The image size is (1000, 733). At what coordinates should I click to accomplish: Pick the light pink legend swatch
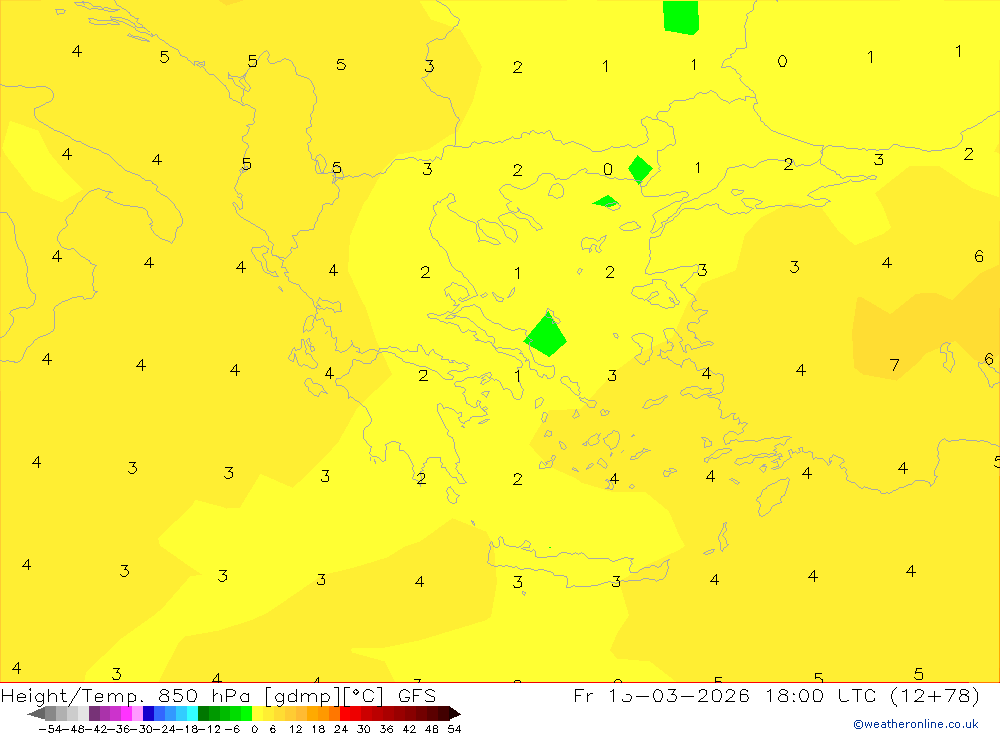click(x=137, y=713)
